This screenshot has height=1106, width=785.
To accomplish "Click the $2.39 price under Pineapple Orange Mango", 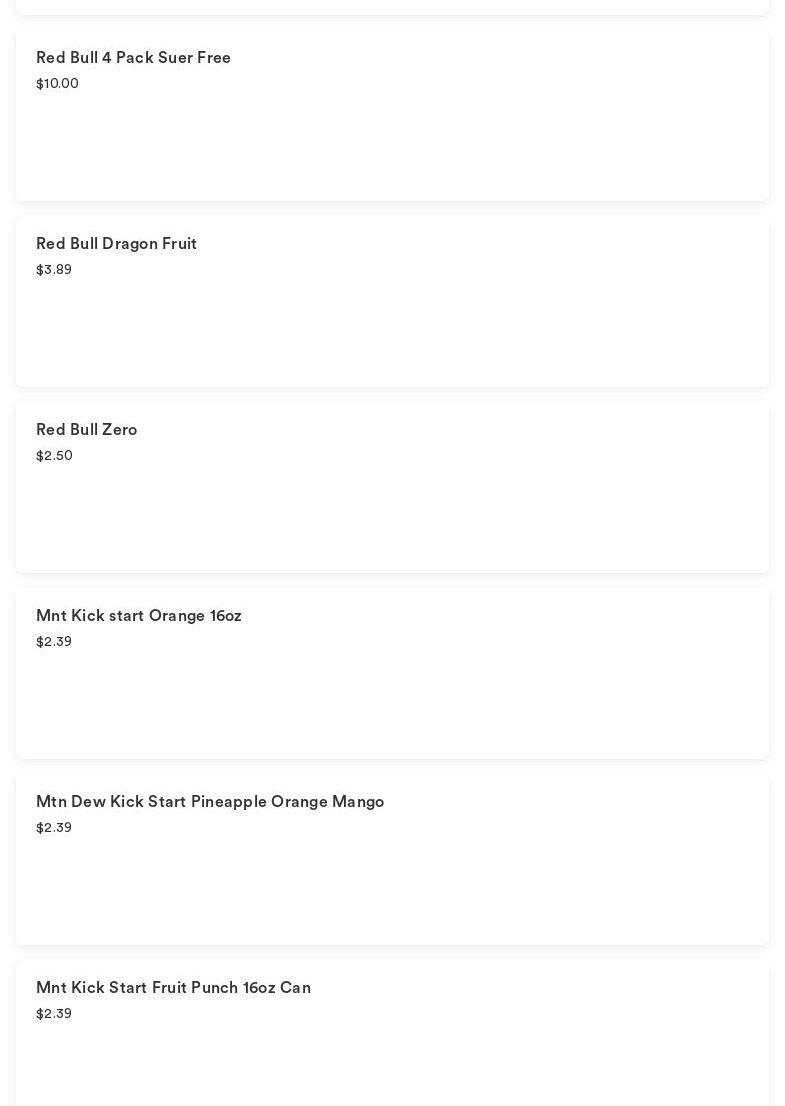I will click(x=54, y=828).
